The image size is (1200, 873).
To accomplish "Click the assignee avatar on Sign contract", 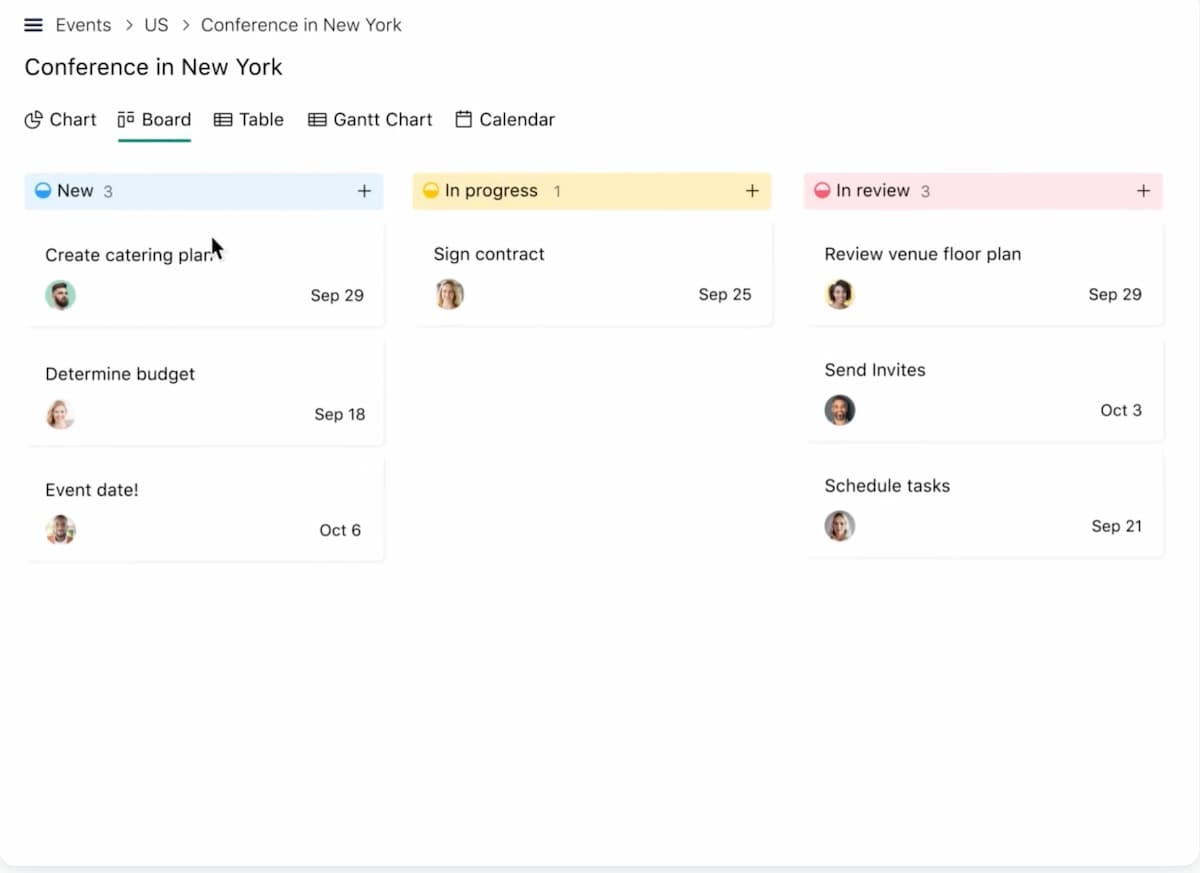I will coord(449,294).
